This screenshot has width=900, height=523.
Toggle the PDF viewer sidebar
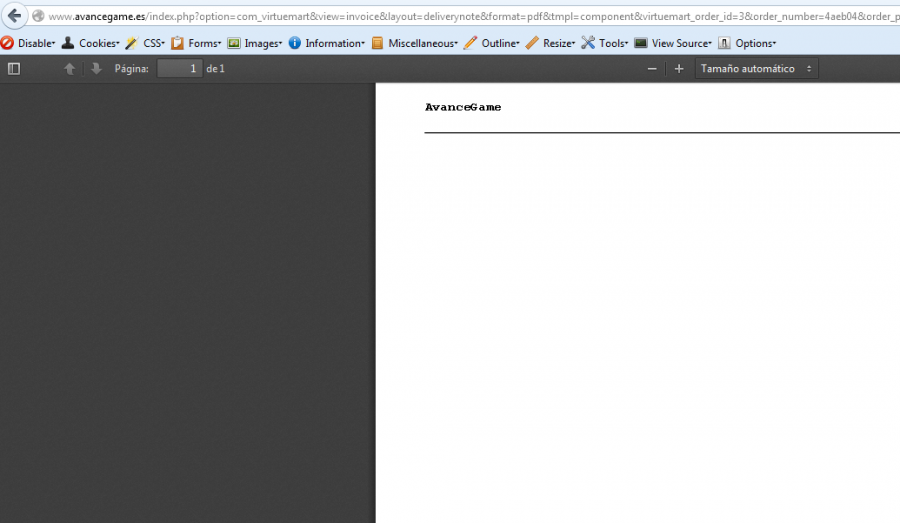coord(14,69)
